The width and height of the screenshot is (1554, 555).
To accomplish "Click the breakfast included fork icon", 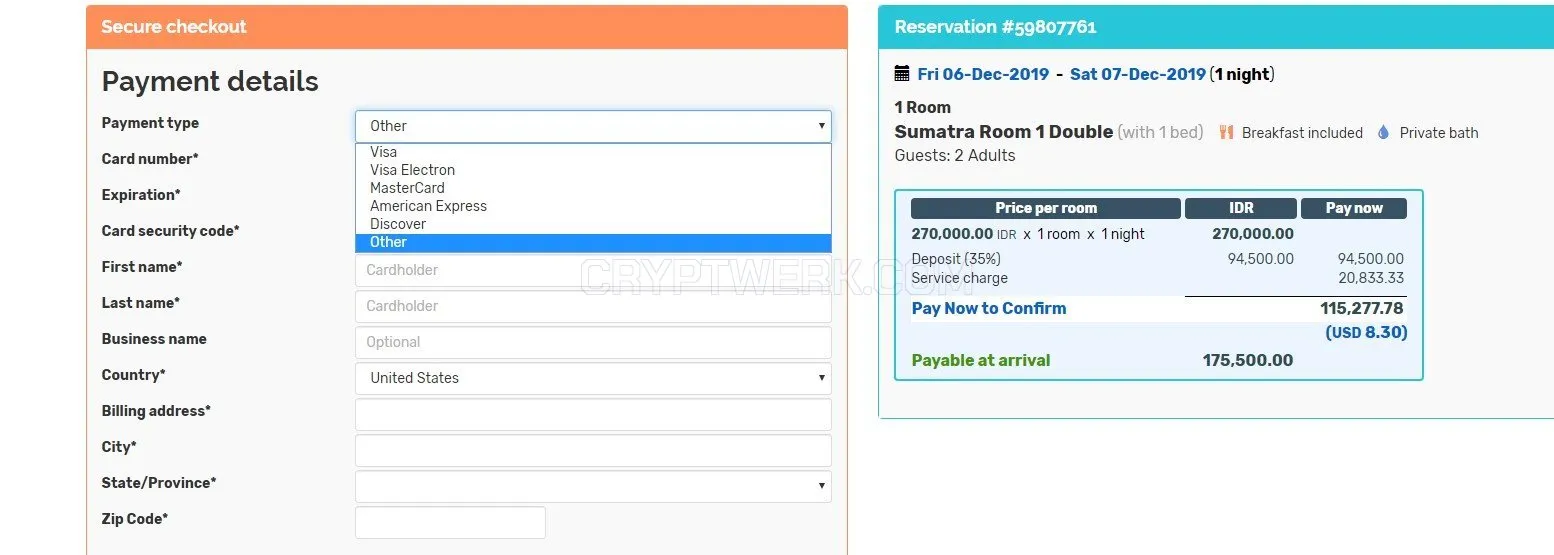I will point(1226,132).
